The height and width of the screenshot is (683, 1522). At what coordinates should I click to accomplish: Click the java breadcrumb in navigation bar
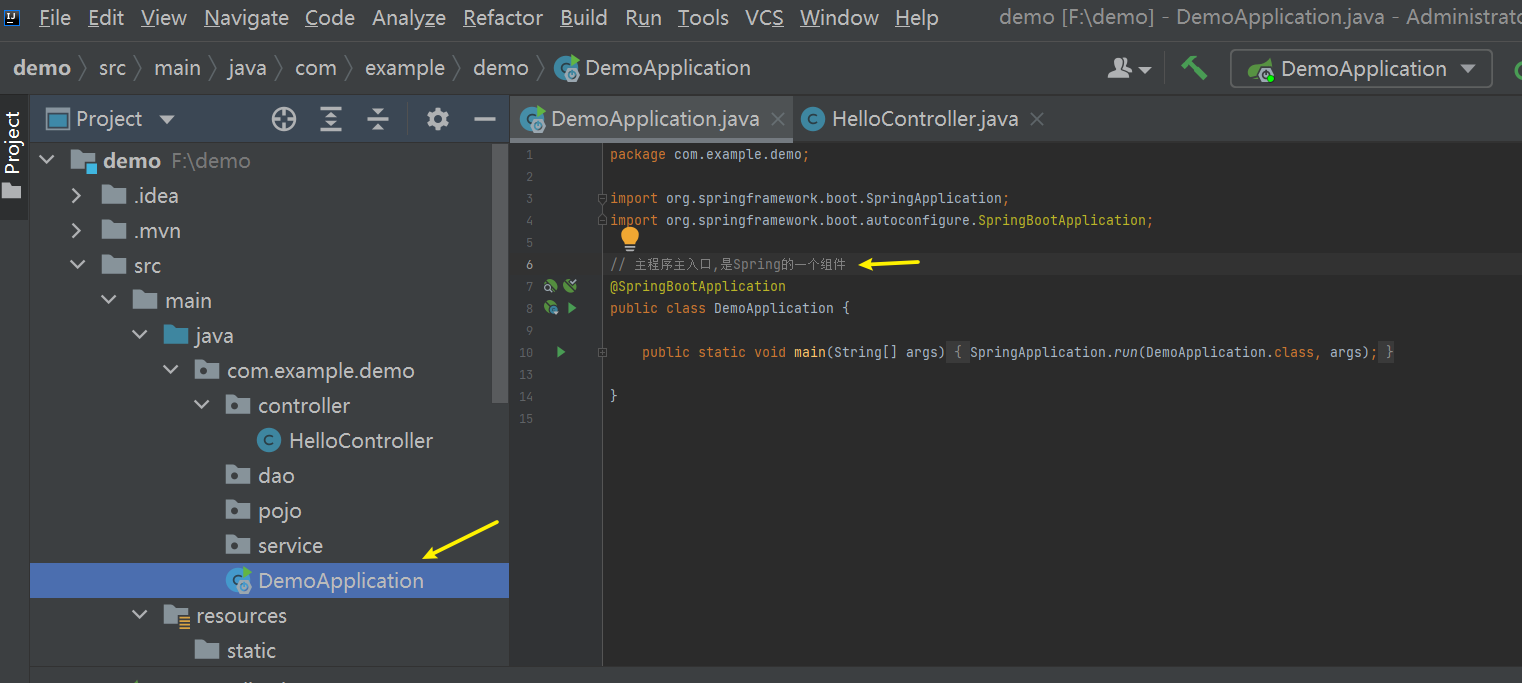coord(247,68)
